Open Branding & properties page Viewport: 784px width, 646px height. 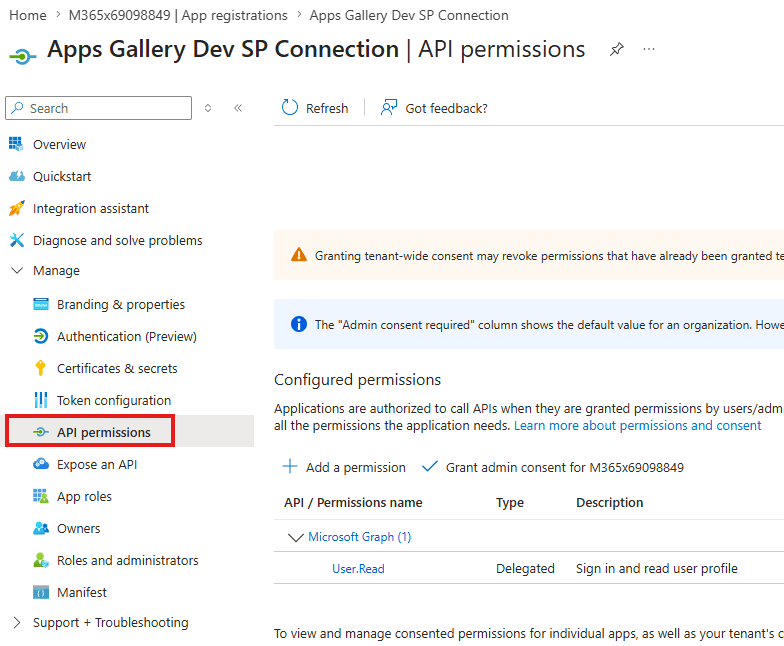[120, 304]
